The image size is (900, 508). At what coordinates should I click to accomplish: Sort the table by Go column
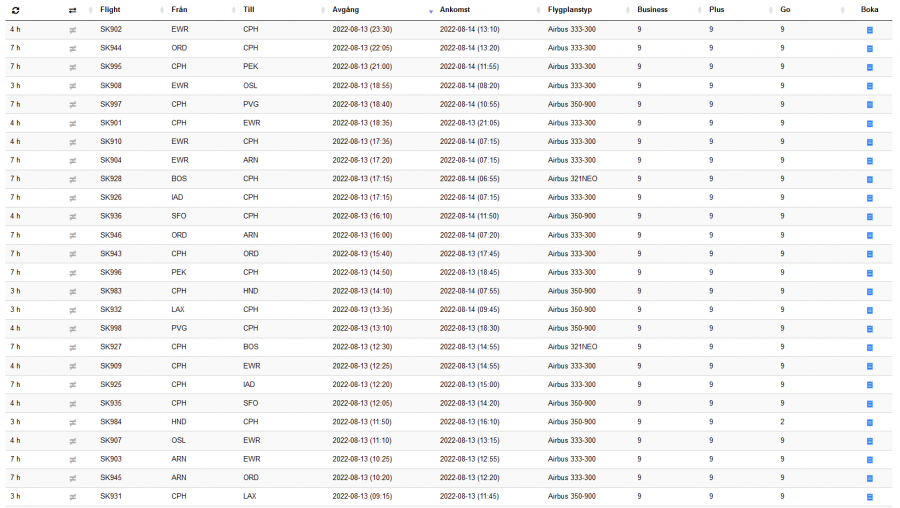pos(786,10)
